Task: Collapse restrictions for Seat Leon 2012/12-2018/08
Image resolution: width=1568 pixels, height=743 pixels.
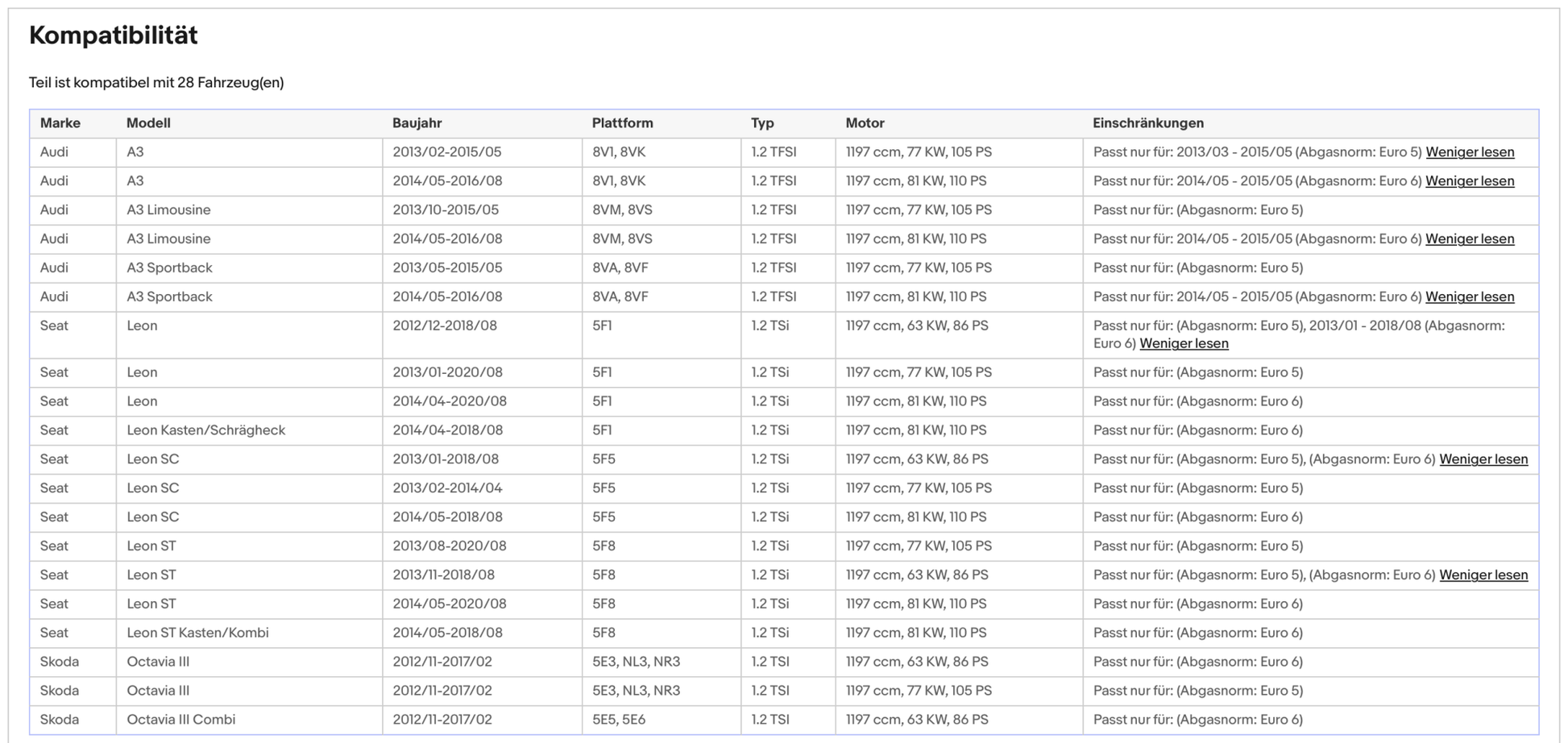Action: pos(1183,344)
